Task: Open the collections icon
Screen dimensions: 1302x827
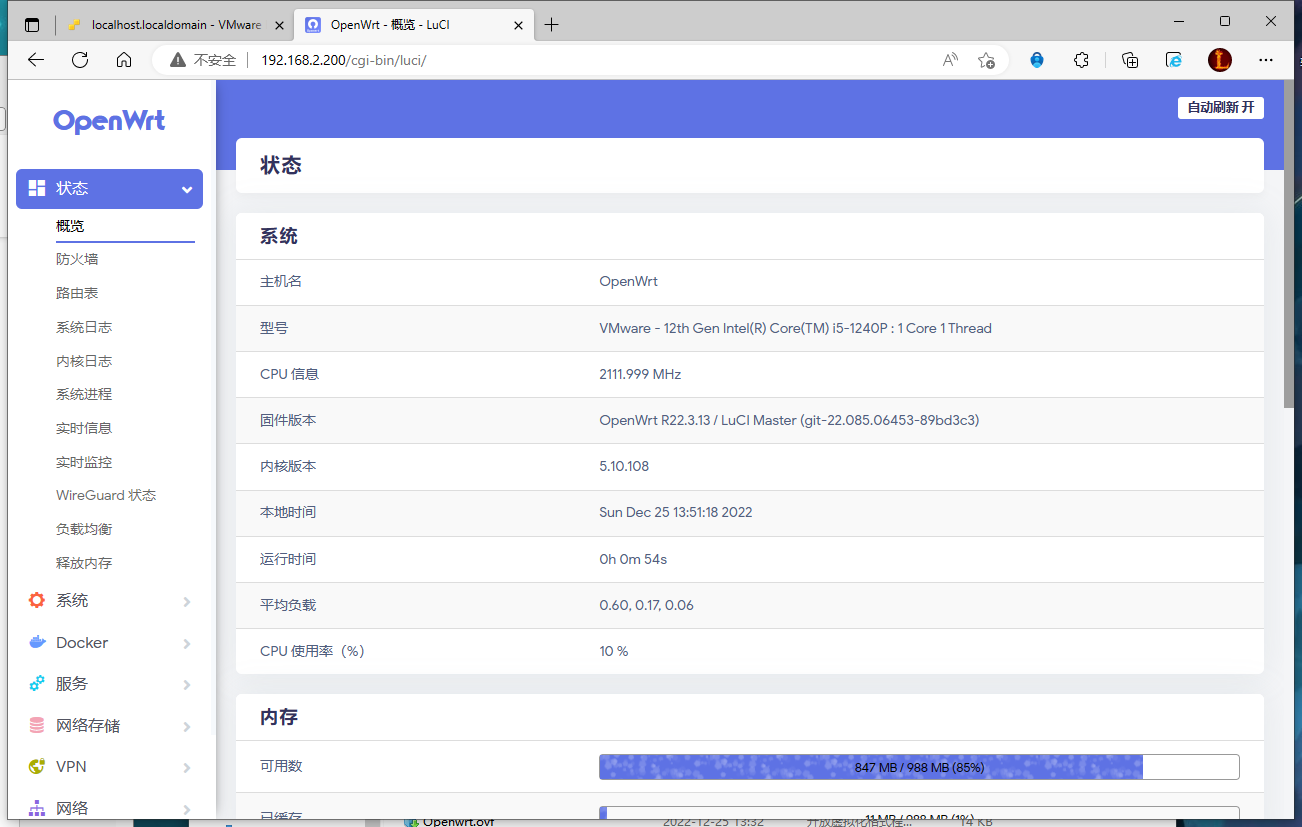Action: (x=1130, y=60)
